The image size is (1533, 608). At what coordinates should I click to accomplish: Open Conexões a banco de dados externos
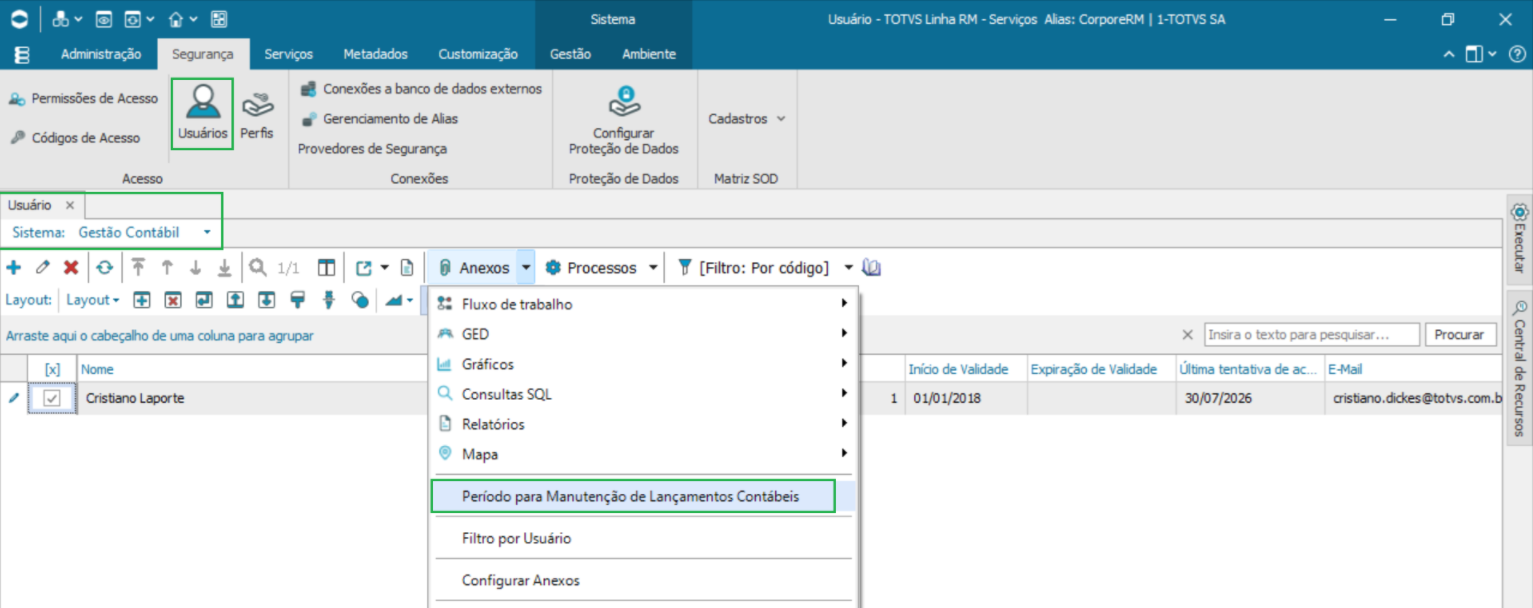pyautogui.click(x=421, y=89)
